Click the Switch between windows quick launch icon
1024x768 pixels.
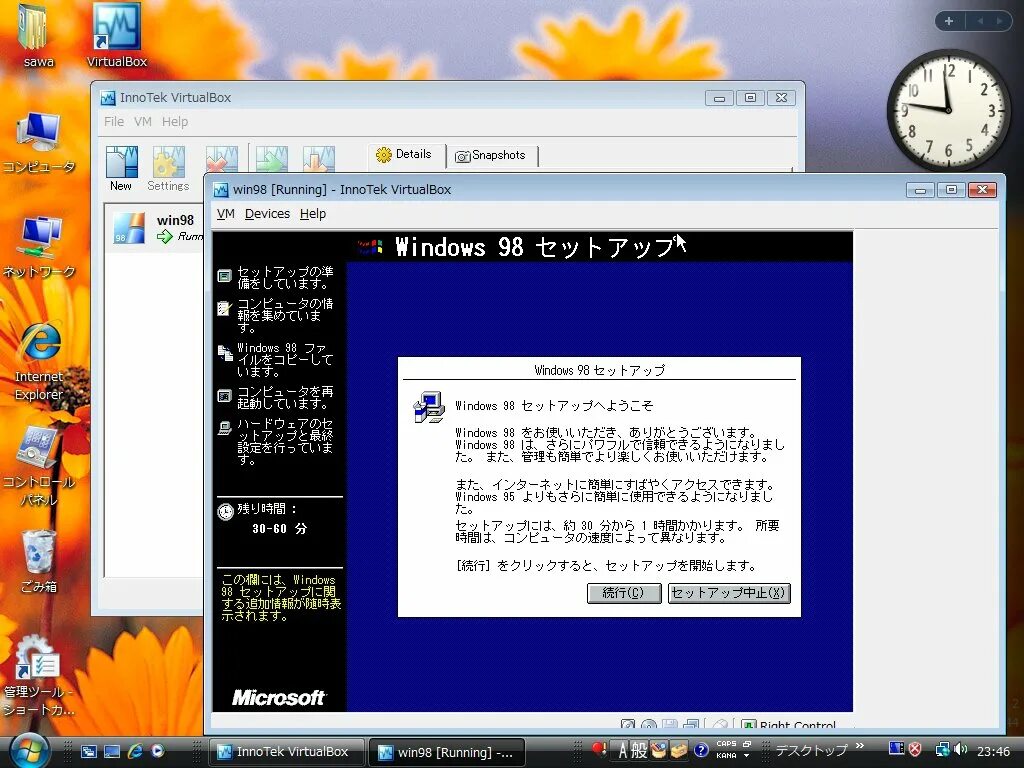[x=88, y=752]
